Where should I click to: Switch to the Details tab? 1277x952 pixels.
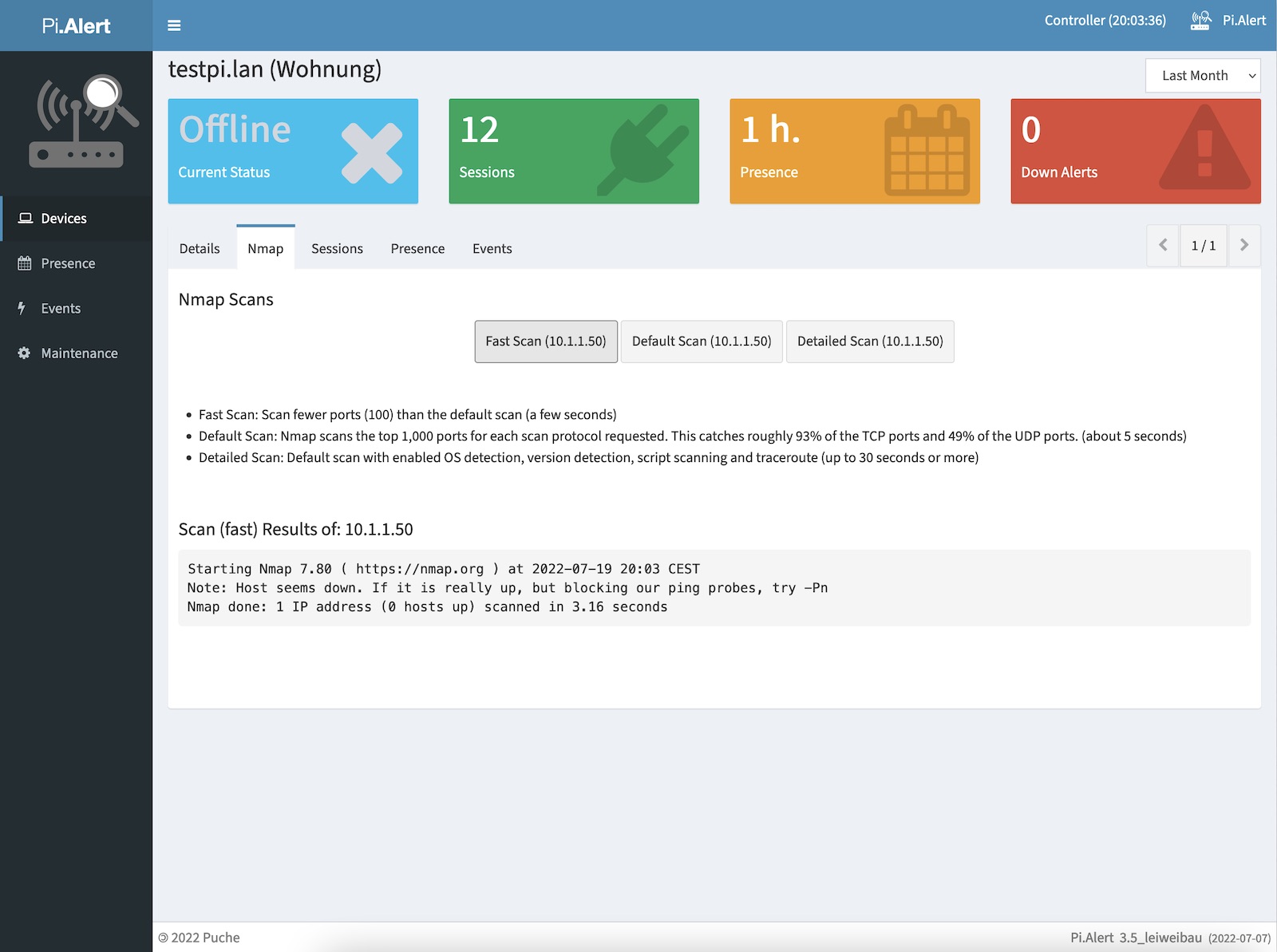(x=200, y=249)
